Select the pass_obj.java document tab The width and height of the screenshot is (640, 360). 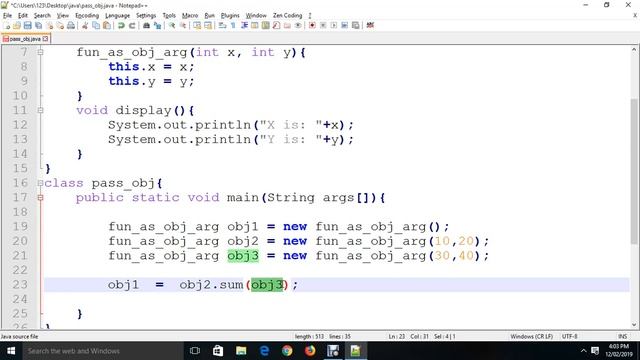[x=25, y=39]
